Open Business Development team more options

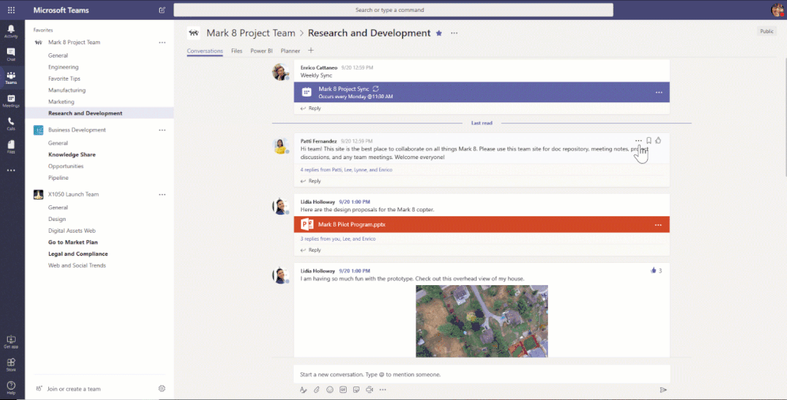coord(162,130)
